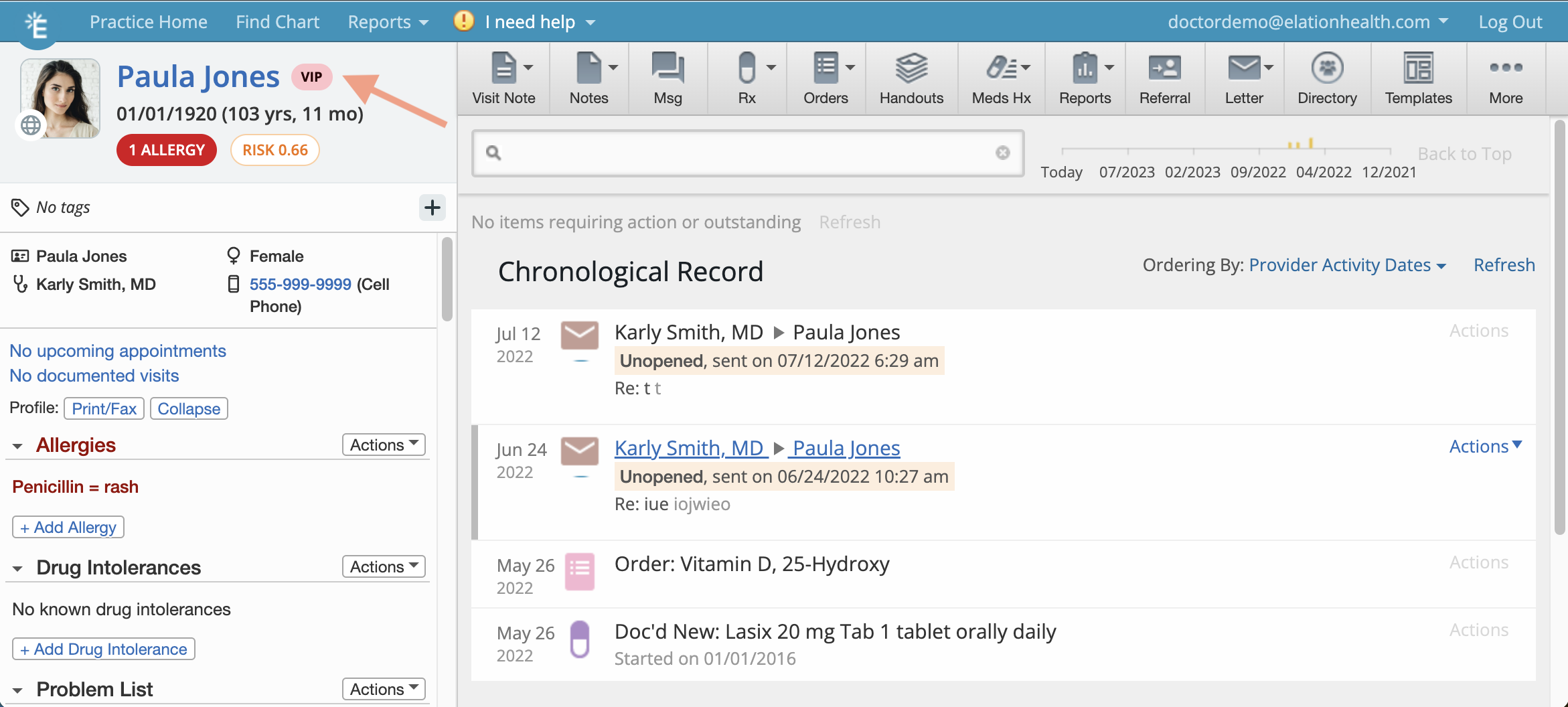Jump to 09/2022 on the timeline
The image size is (1568, 707).
click(x=1258, y=172)
